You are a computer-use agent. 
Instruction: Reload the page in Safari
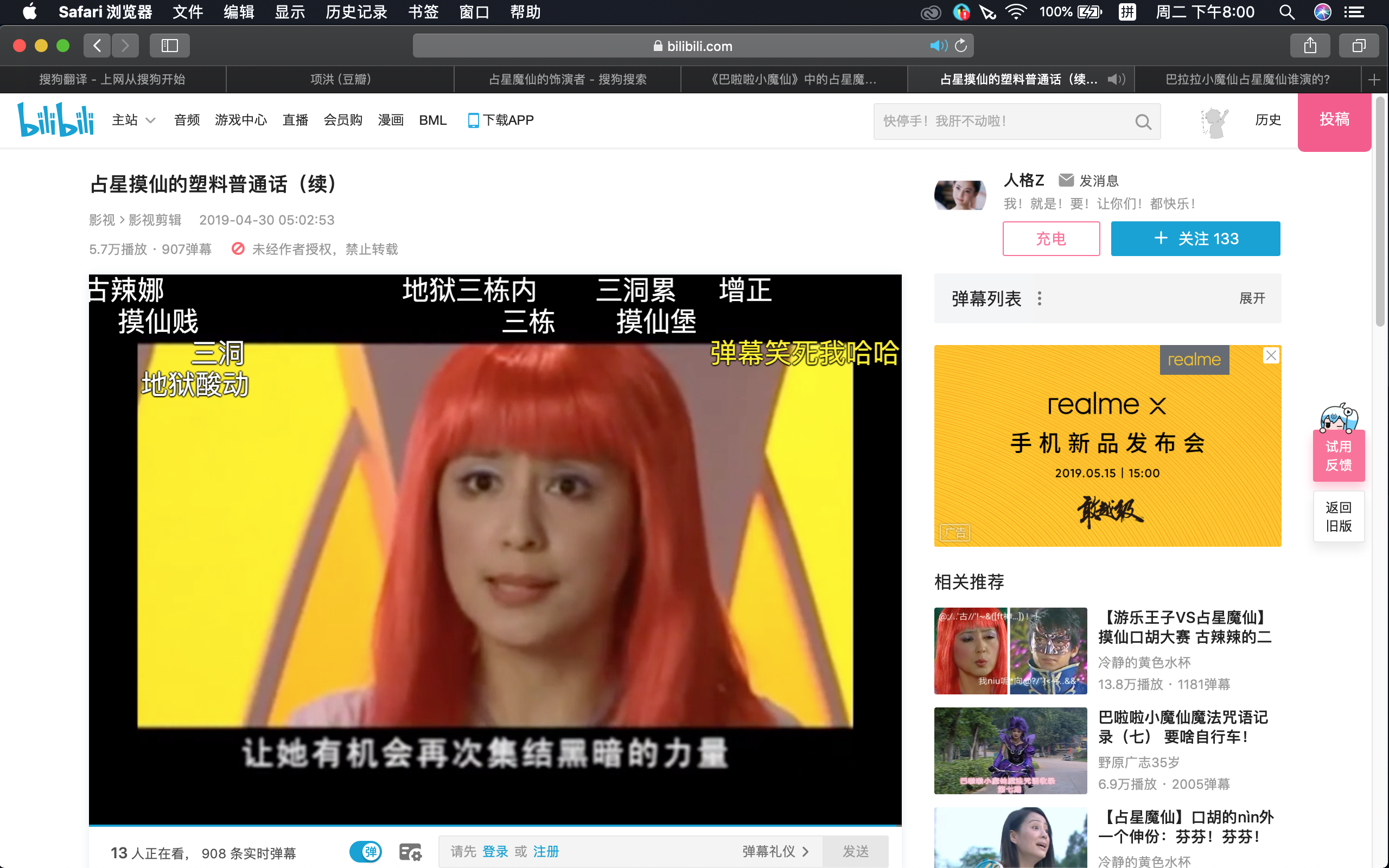[961, 46]
